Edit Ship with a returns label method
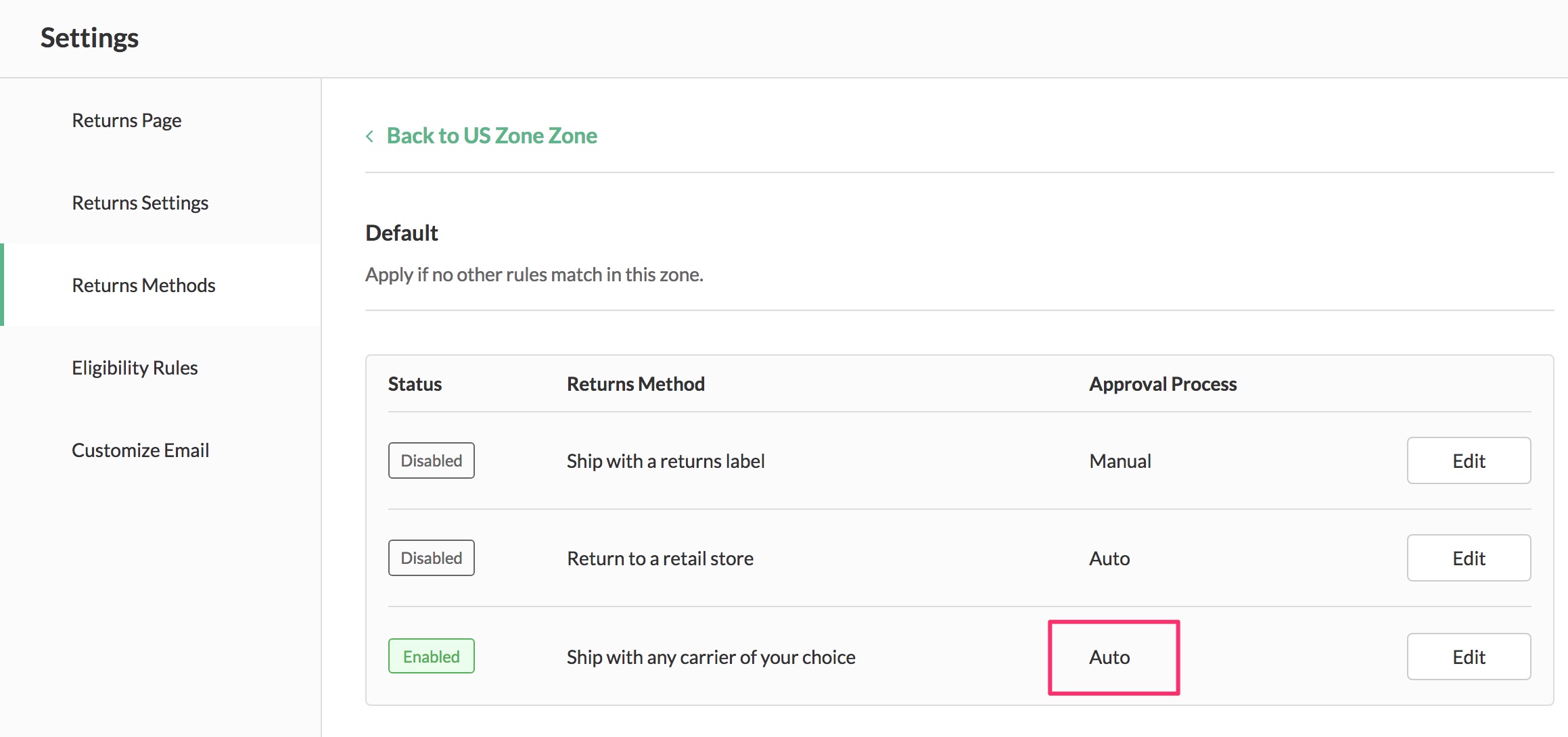This screenshot has height=737, width=1568. click(1468, 460)
